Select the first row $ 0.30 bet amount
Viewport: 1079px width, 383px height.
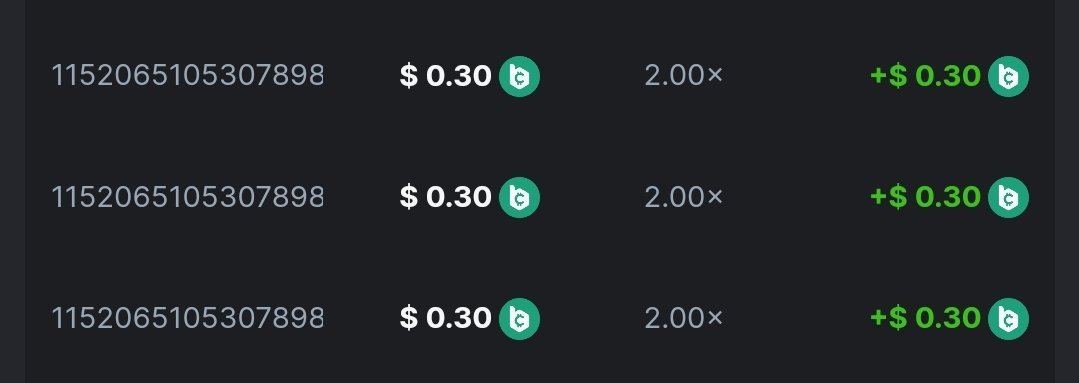point(445,76)
